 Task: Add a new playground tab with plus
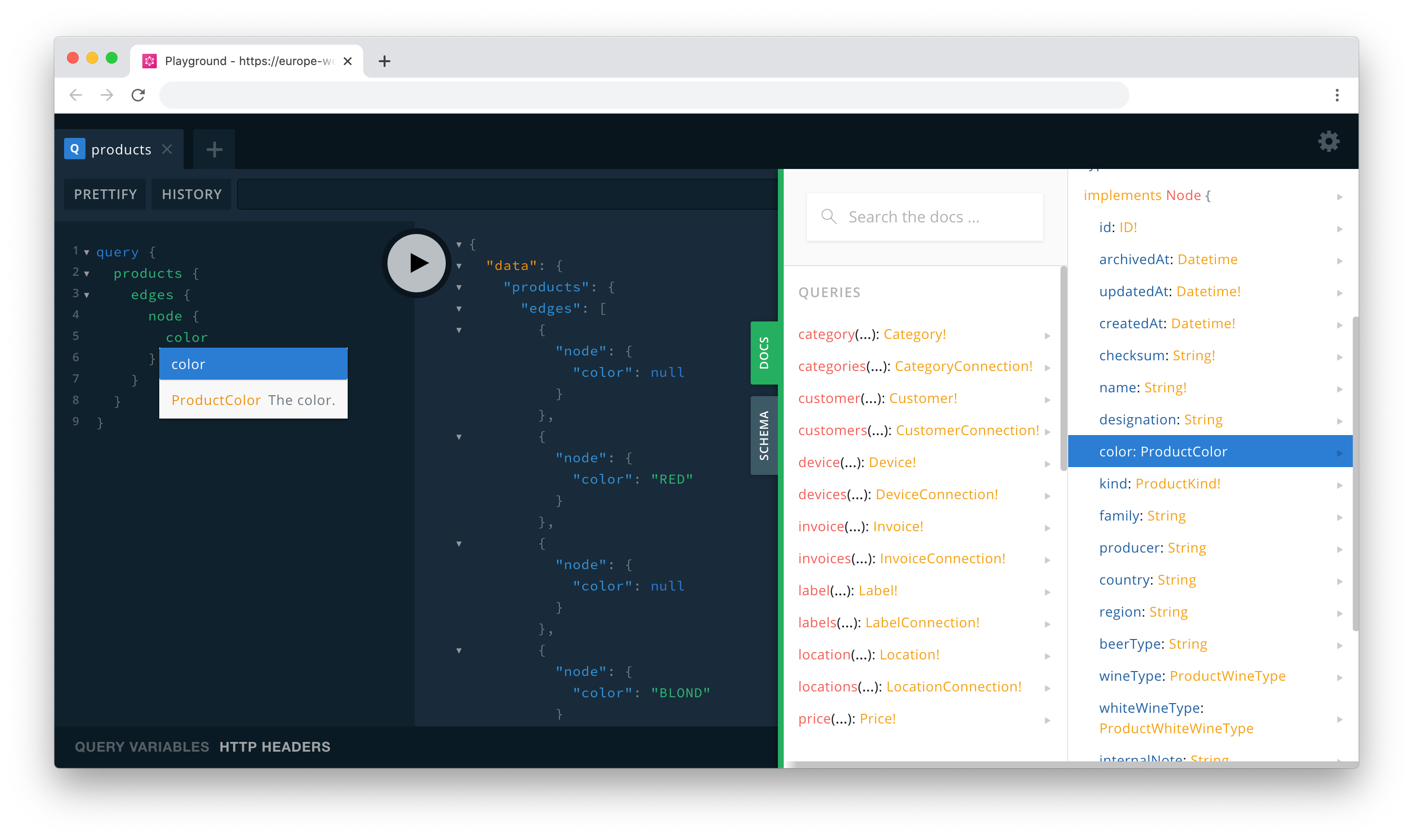(x=214, y=150)
